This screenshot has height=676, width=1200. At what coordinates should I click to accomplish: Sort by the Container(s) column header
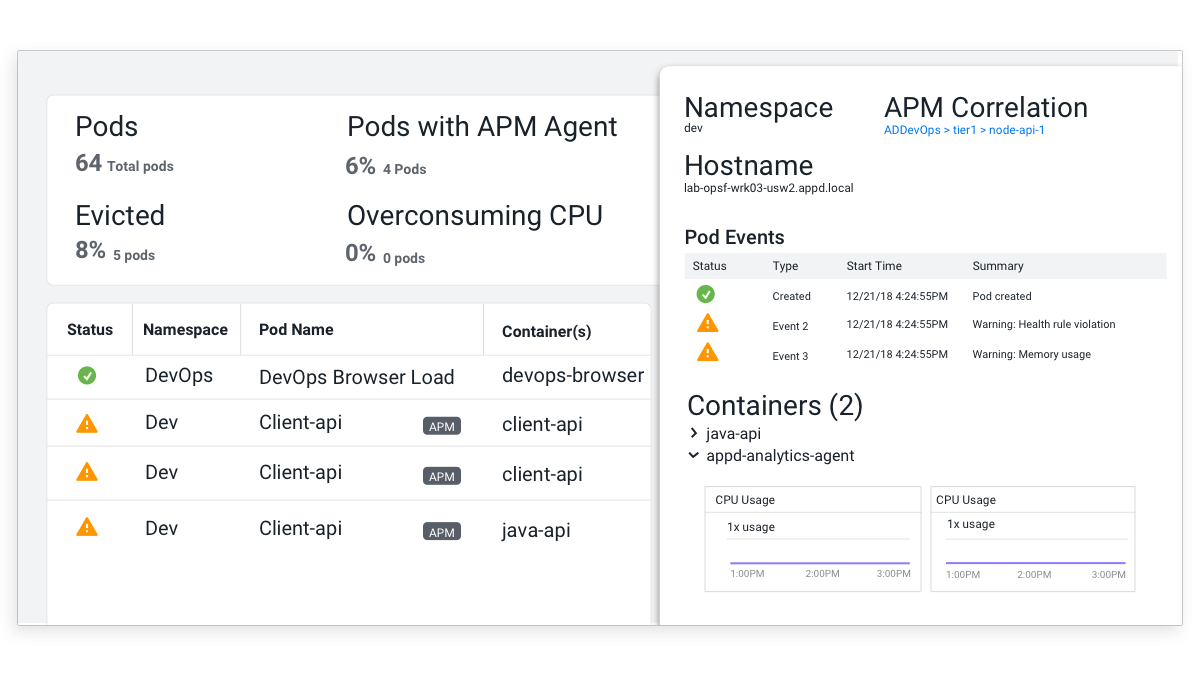coord(546,331)
